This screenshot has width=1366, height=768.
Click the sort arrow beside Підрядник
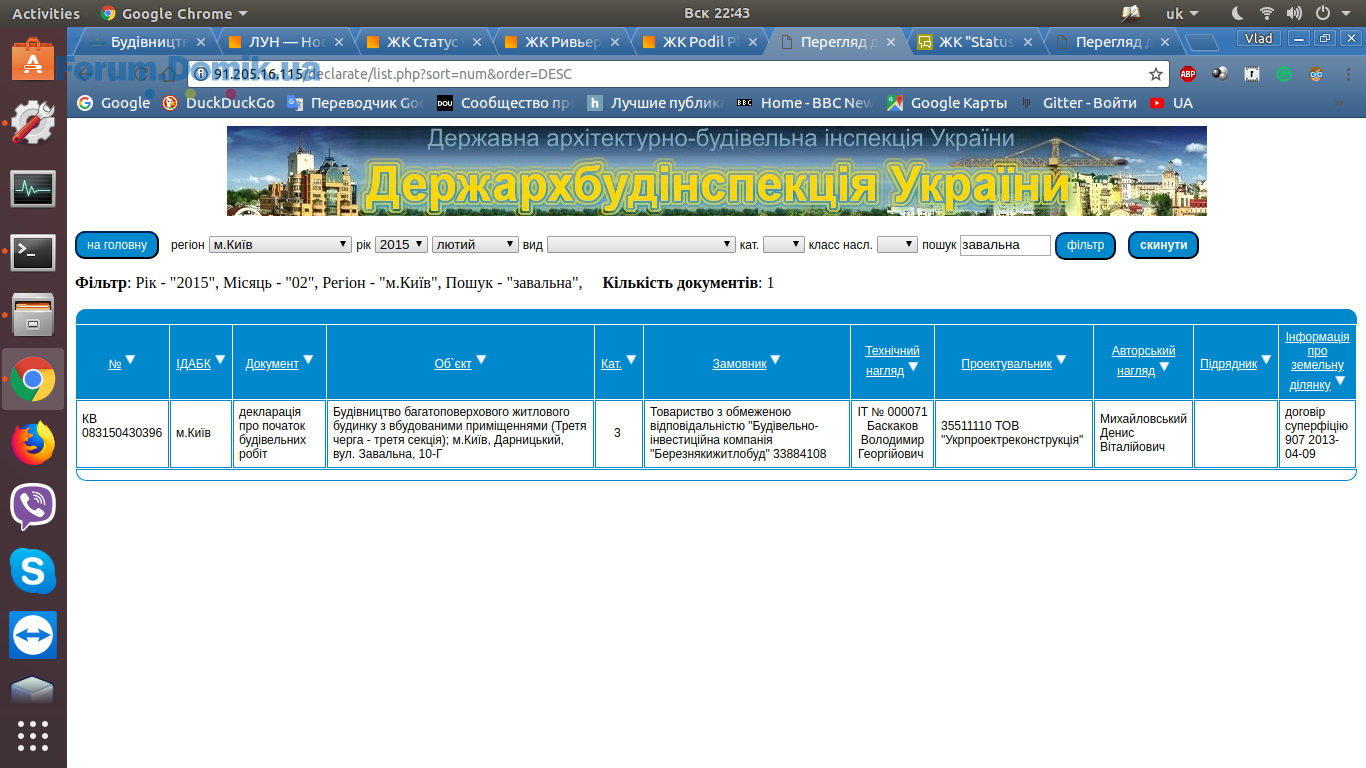1266,360
